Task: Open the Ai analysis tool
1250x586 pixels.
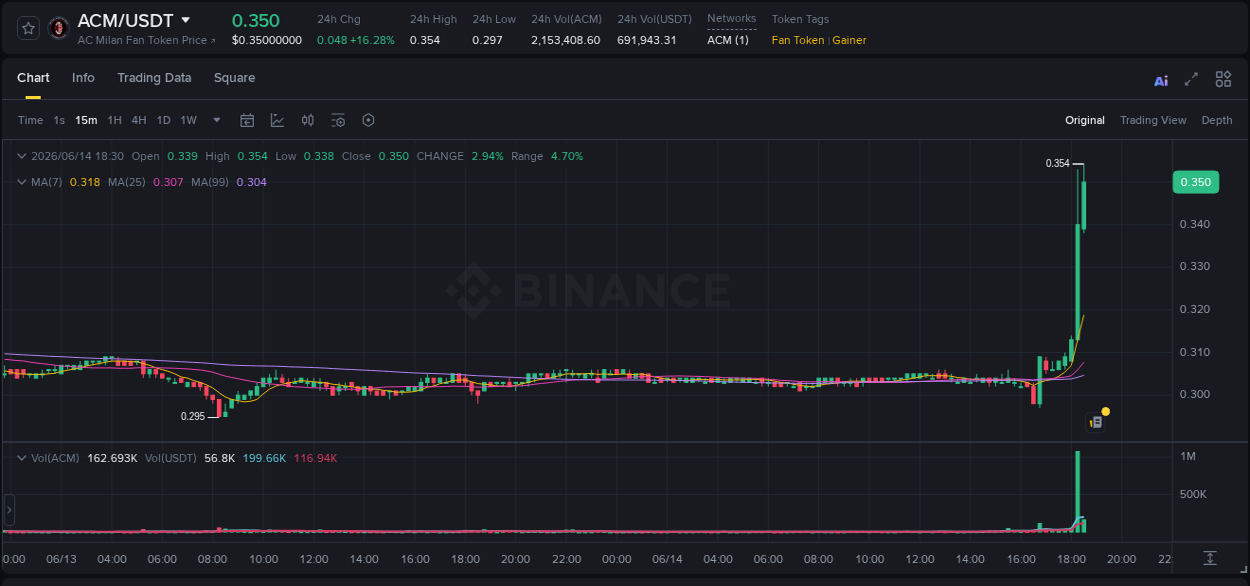Action: [1161, 80]
